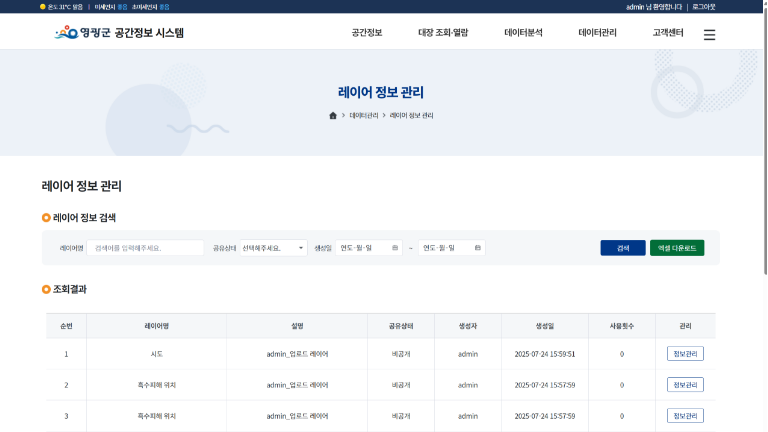Select the 데이터분석 menu
768x432 pixels.
(523, 33)
